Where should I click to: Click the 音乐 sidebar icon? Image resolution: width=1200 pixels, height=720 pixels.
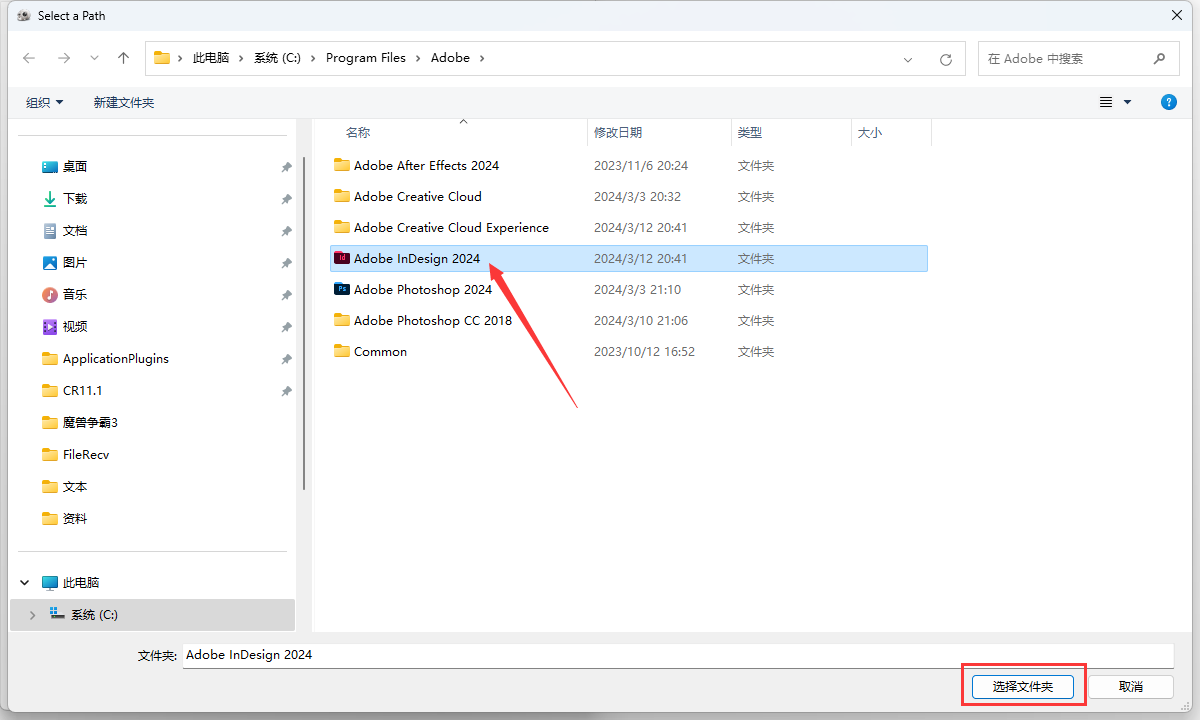click(50, 295)
